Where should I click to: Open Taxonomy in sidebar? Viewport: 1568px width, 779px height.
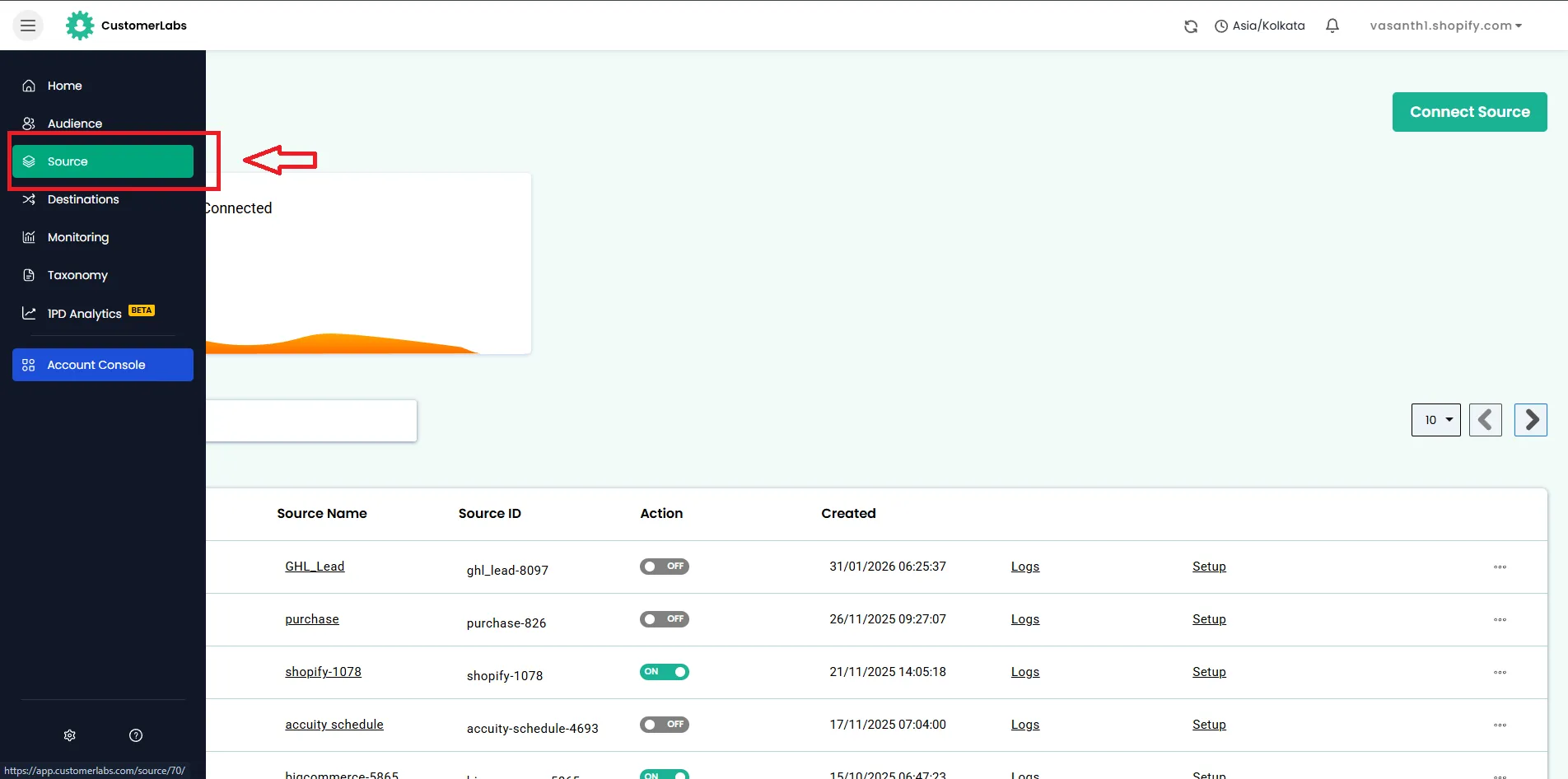pos(103,275)
